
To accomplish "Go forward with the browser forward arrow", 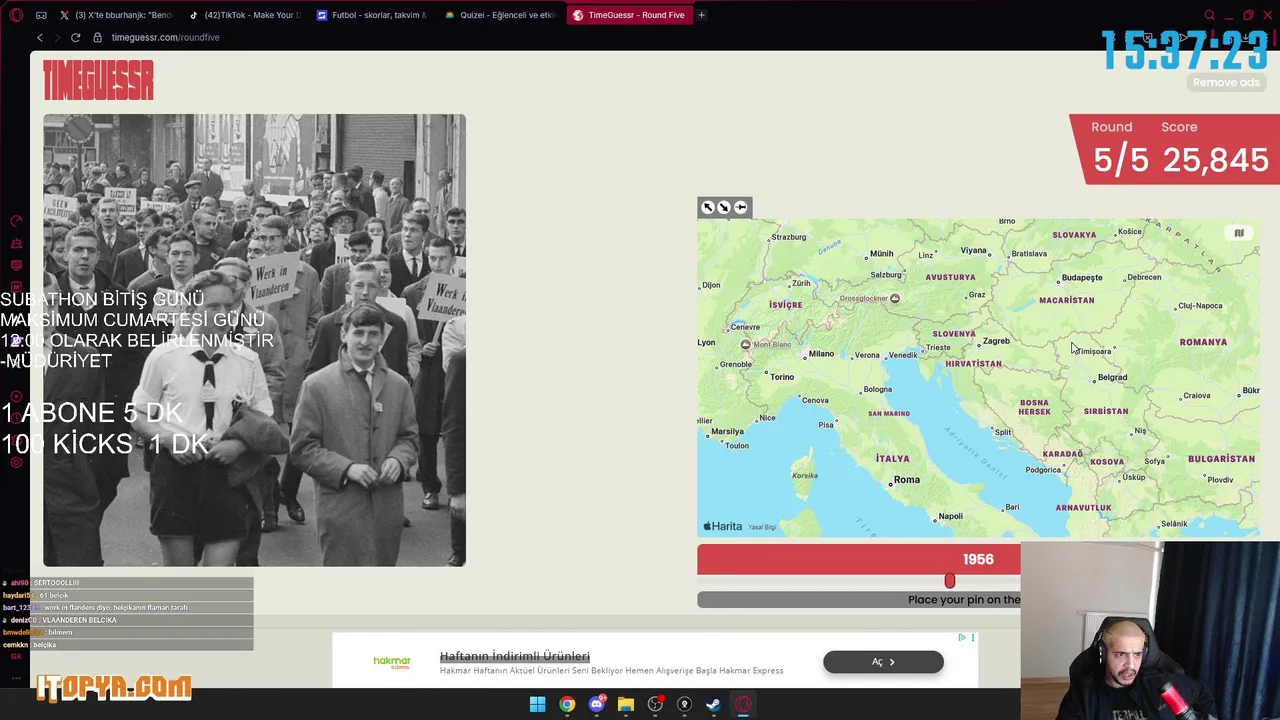I will (x=57, y=37).
